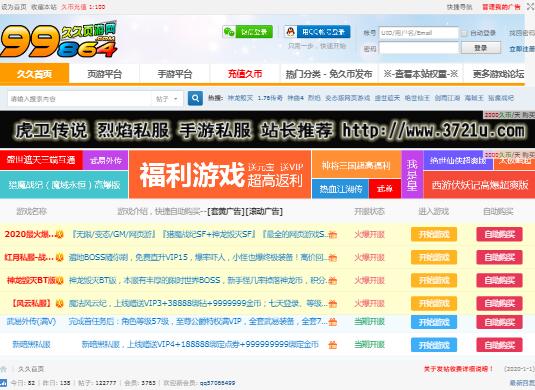Open the red 充值久币 tab
This screenshot has height=390, width=535.
click(x=245, y=74)
